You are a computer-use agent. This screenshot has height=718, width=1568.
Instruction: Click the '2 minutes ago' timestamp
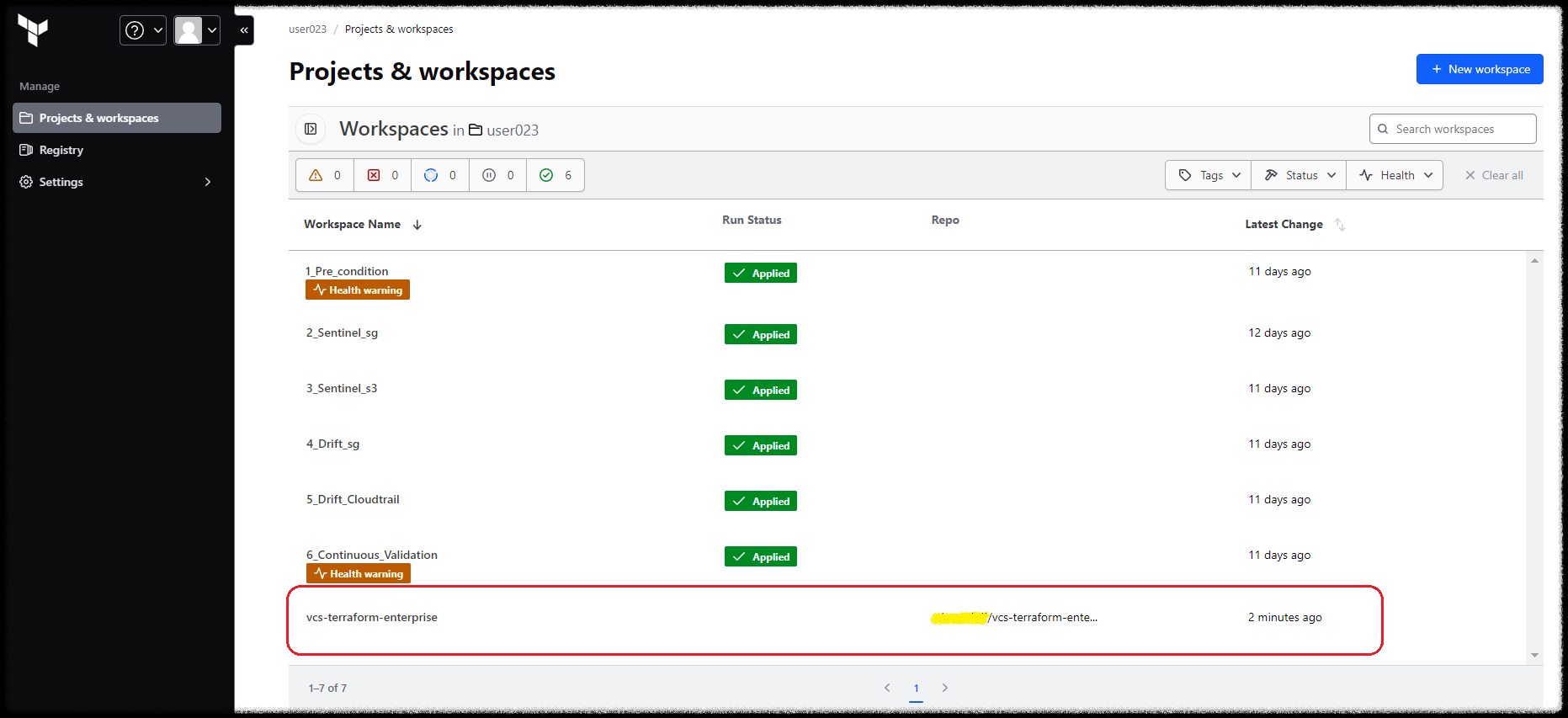[1285, 617]
